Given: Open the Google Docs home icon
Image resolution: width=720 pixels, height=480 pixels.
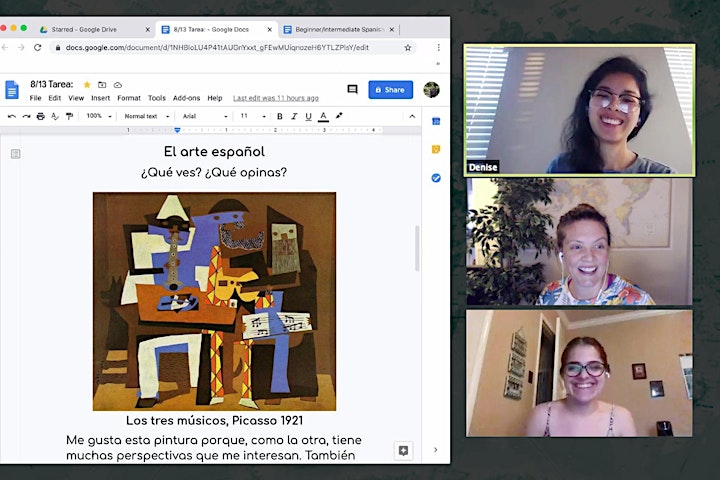Looking at the screenshot, I should (x=12, y=90).
